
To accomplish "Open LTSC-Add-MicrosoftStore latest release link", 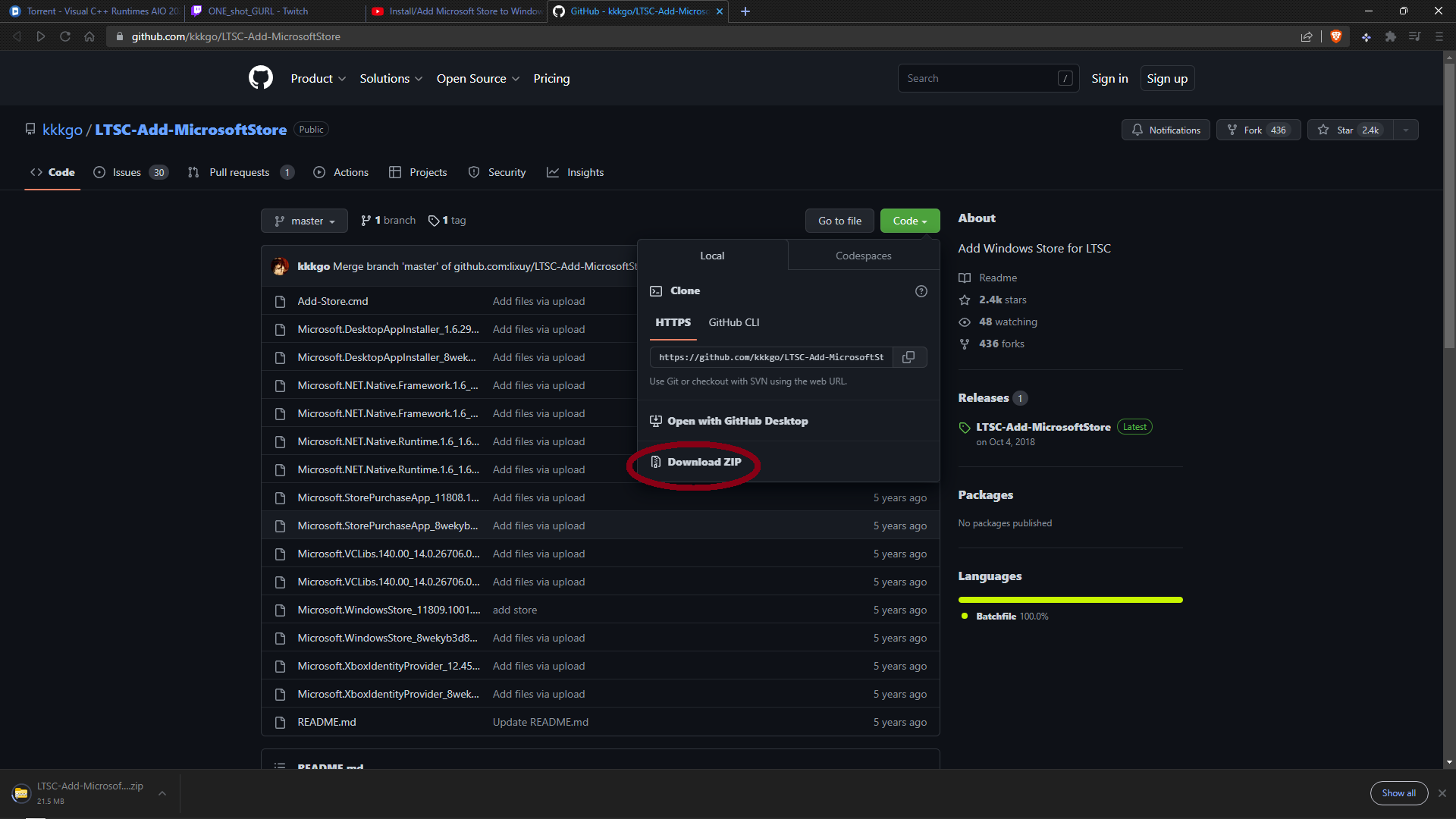I will 1043,428.
